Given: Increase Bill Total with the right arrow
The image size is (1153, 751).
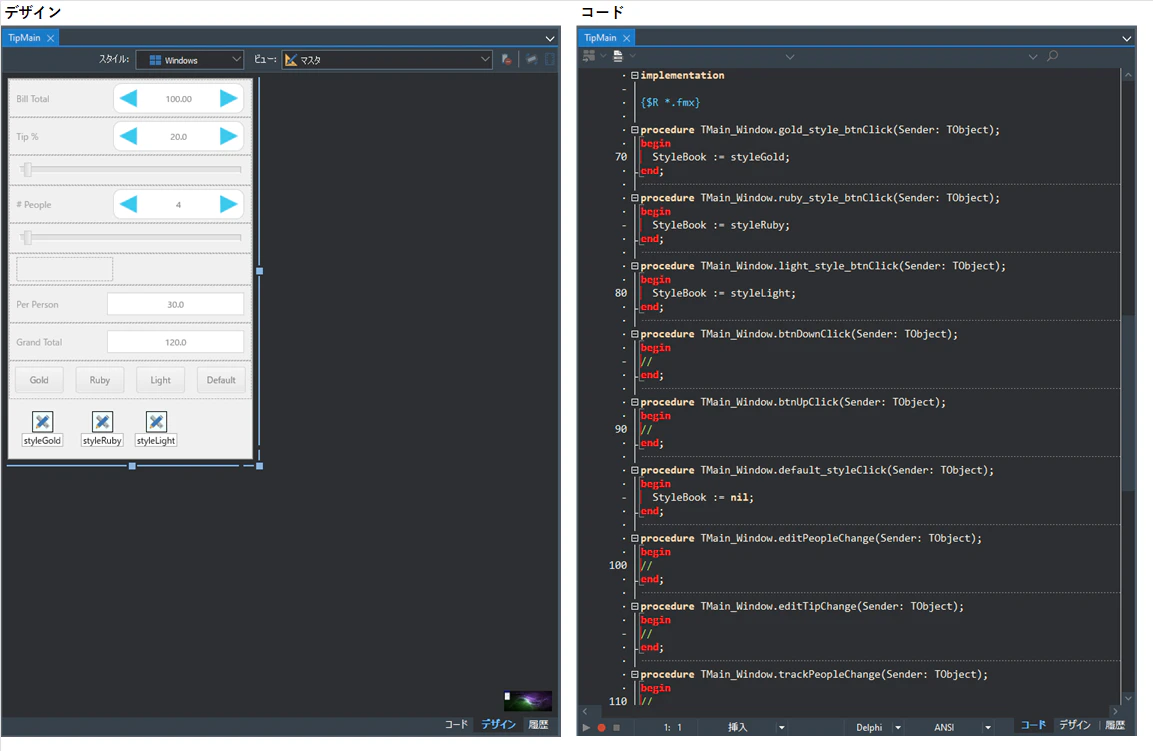Looking at the screenshot, I should tap(229, 99).
